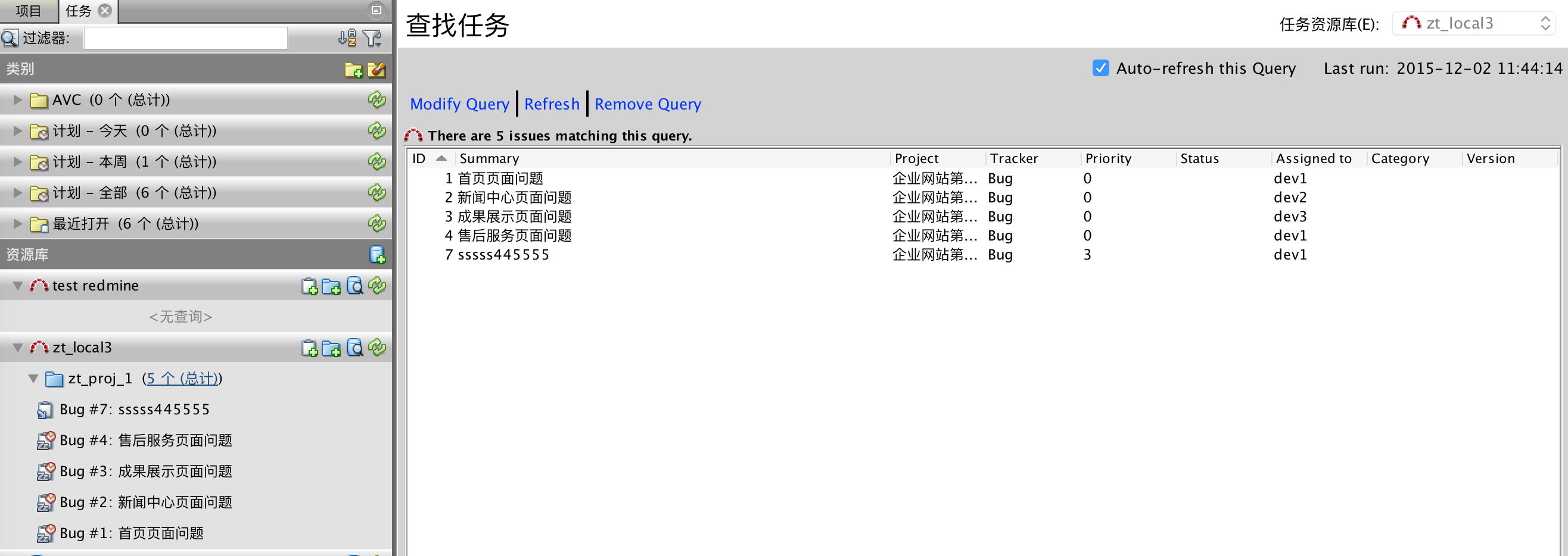
Task: Click Modify Query link
Action: point(459,104)
